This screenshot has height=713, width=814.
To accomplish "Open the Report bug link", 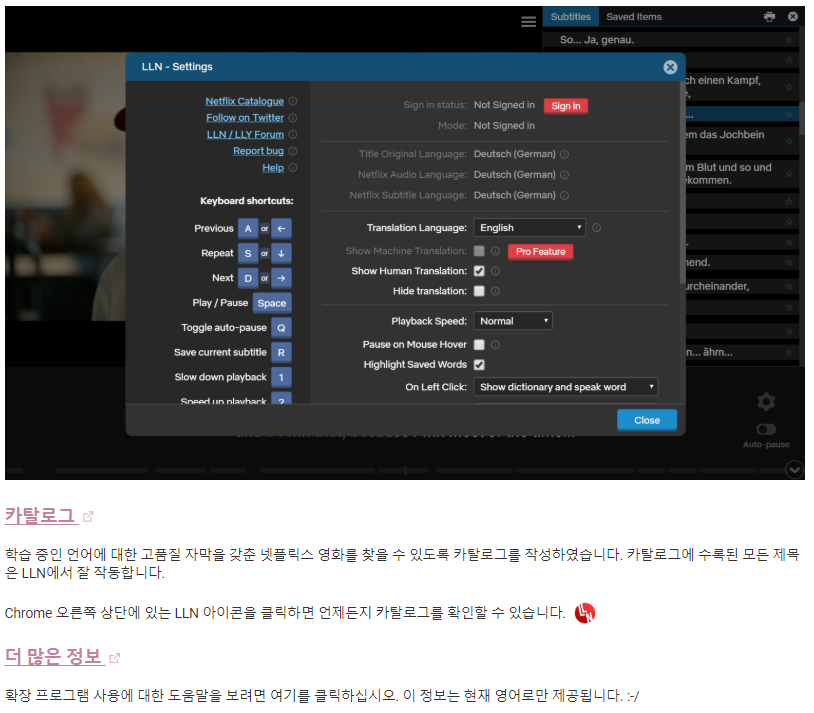I will 258,151.
